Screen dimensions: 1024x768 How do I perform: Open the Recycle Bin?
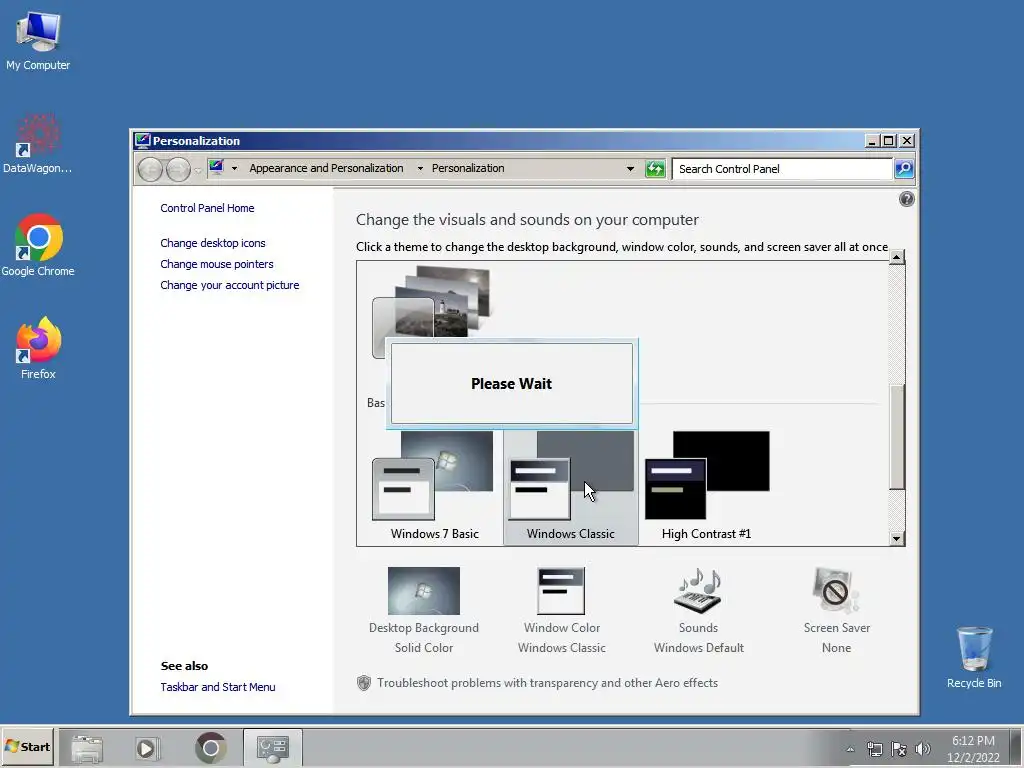click(x=974, y=658)
